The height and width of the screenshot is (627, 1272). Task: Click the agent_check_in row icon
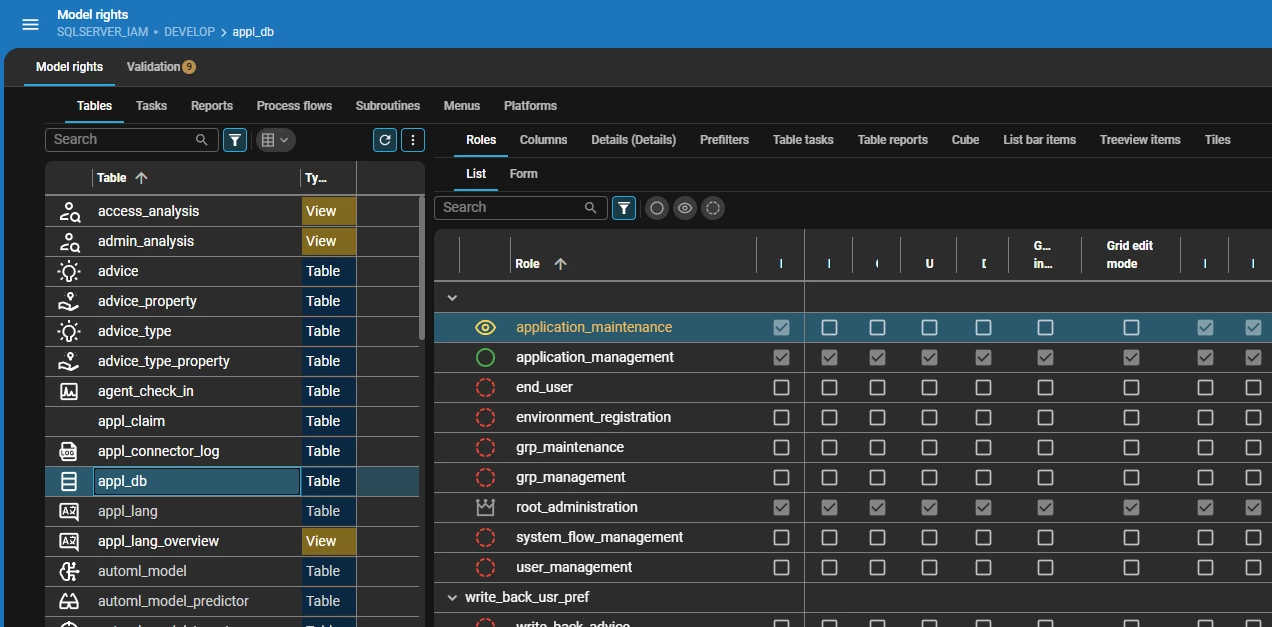pyautogui.click(x=69, y=391)
